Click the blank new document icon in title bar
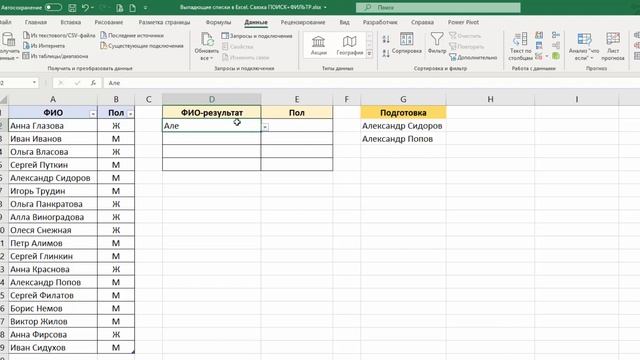The height and width of the screenshot is (360, 640). (132, 7)
